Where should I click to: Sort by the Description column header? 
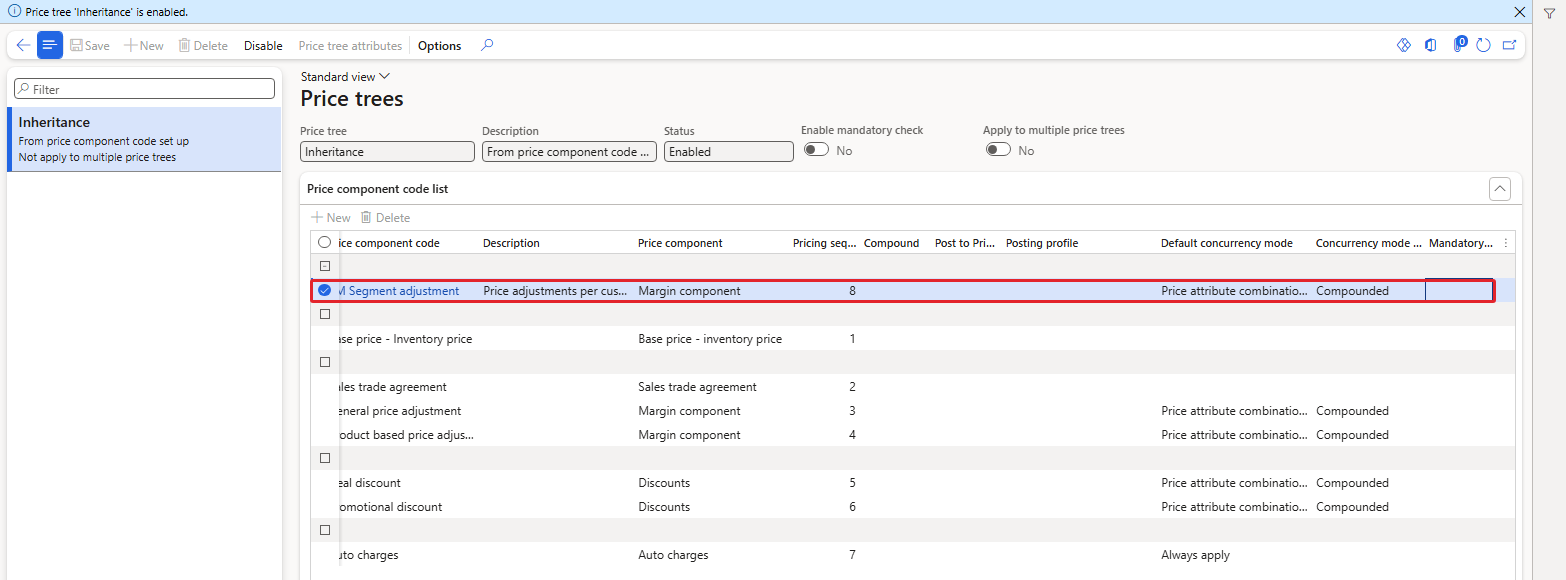[511, 243]
